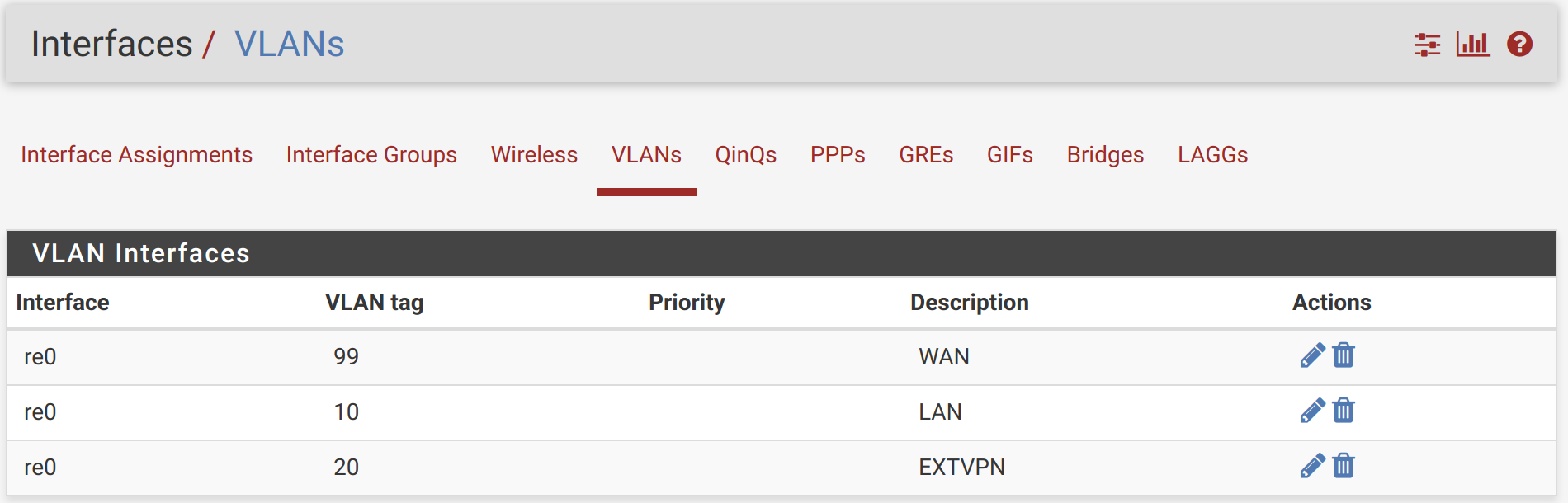The image size is (1568, 503).
Task: Delete the LAN VLAN 10 entry
Action: pyautogui.click(x=1344, y=411)
